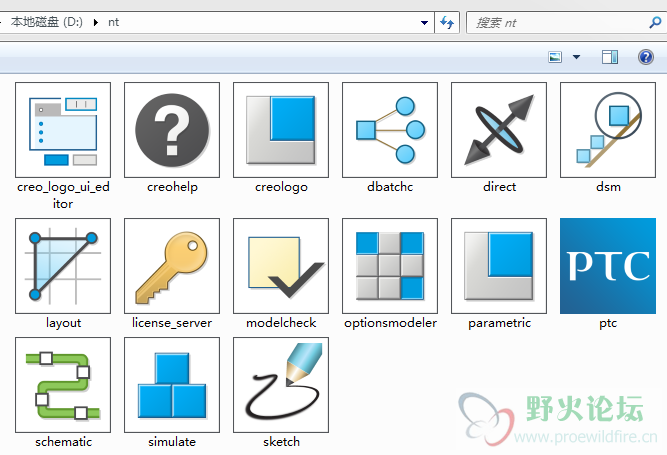
Task: Select the ptc file name label
Action: [x=608, y=323]
